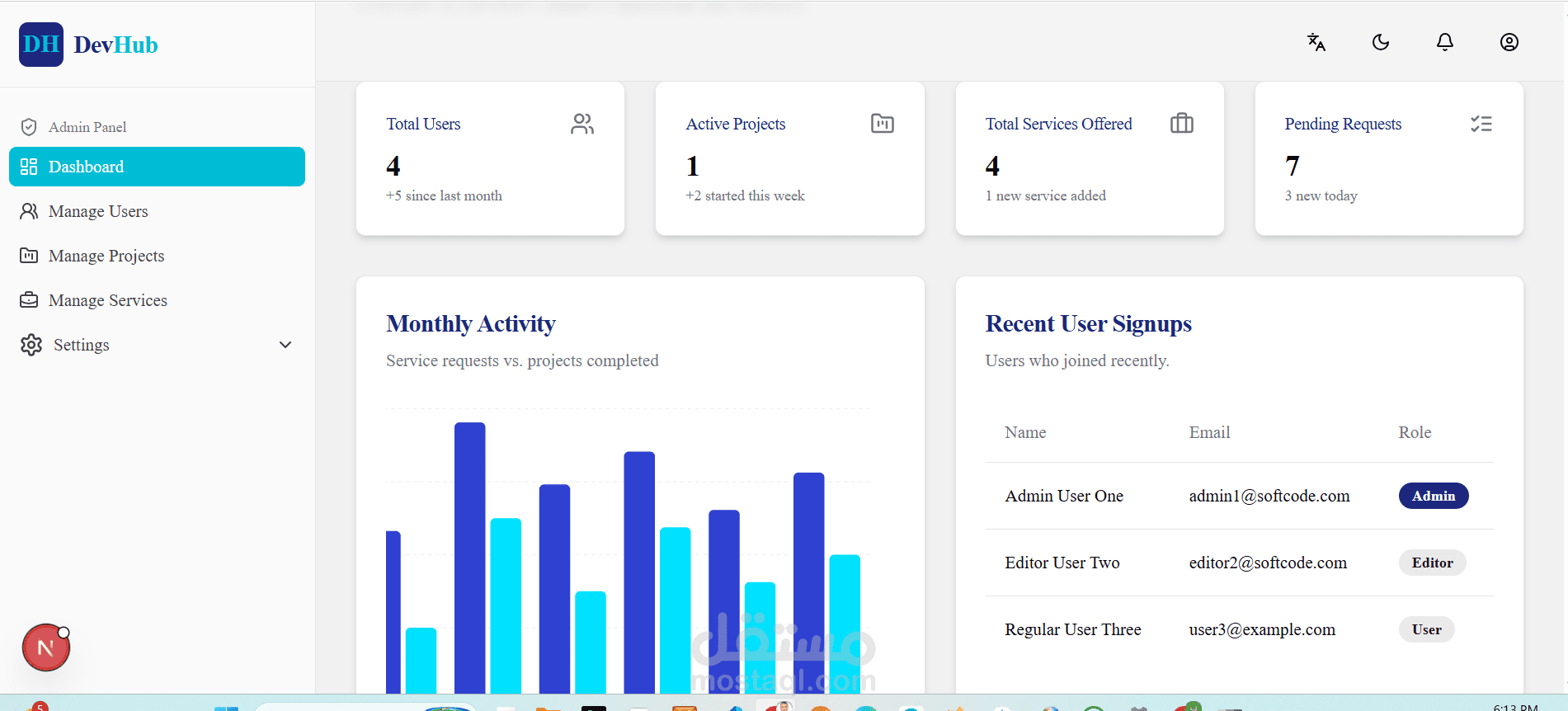Click the Manage Users person icon
Screen dimensions: 1568x711
[x=29, y=211]
